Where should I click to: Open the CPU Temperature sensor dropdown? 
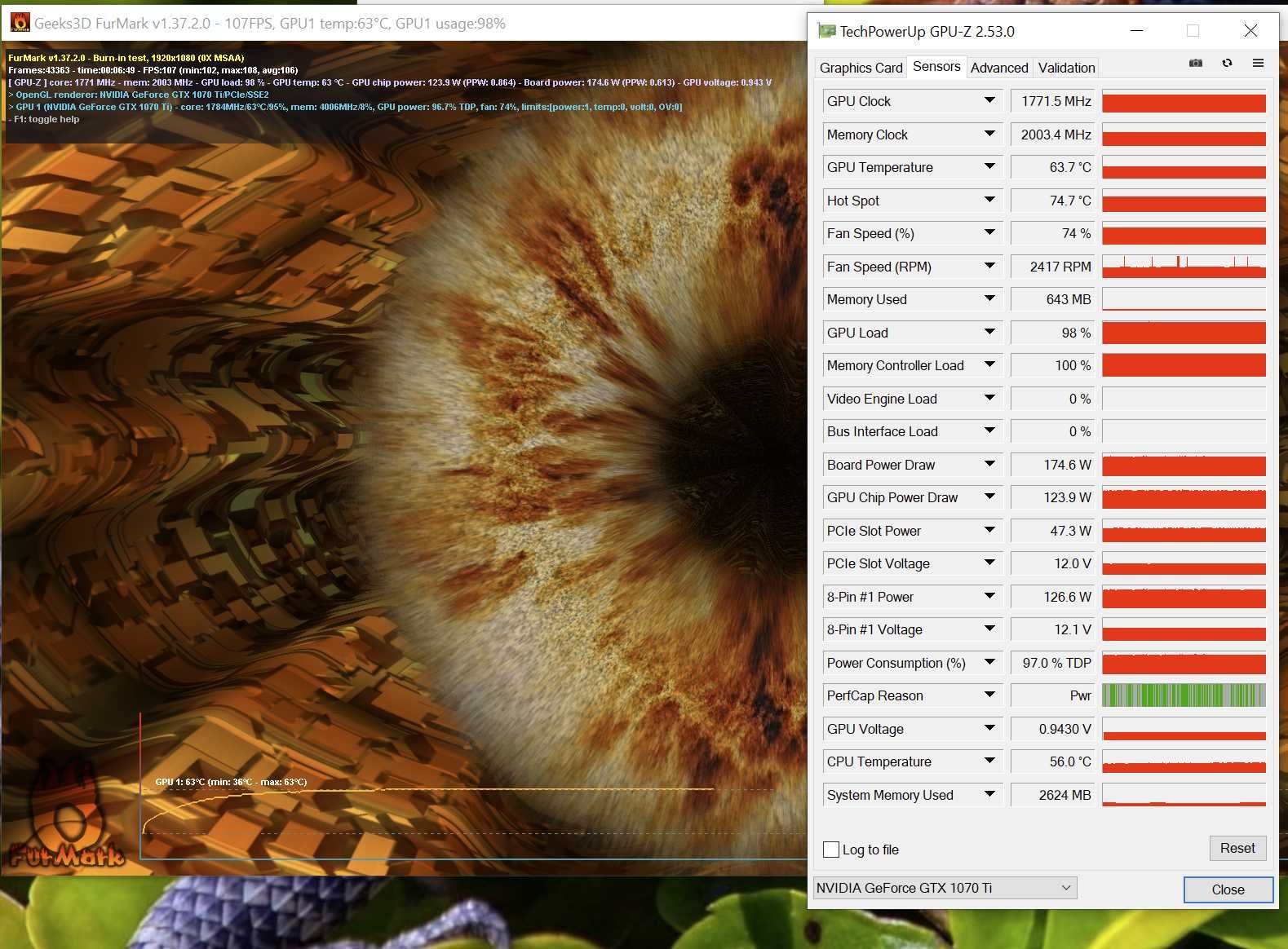pyautogui.click(x=989, y=761)
